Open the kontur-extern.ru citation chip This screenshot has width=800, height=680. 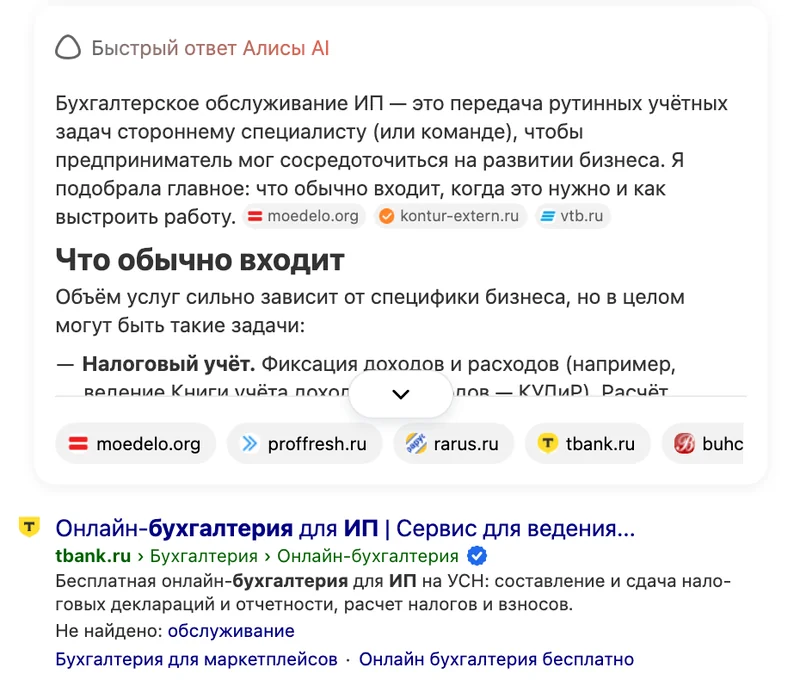tap(449, 216)
